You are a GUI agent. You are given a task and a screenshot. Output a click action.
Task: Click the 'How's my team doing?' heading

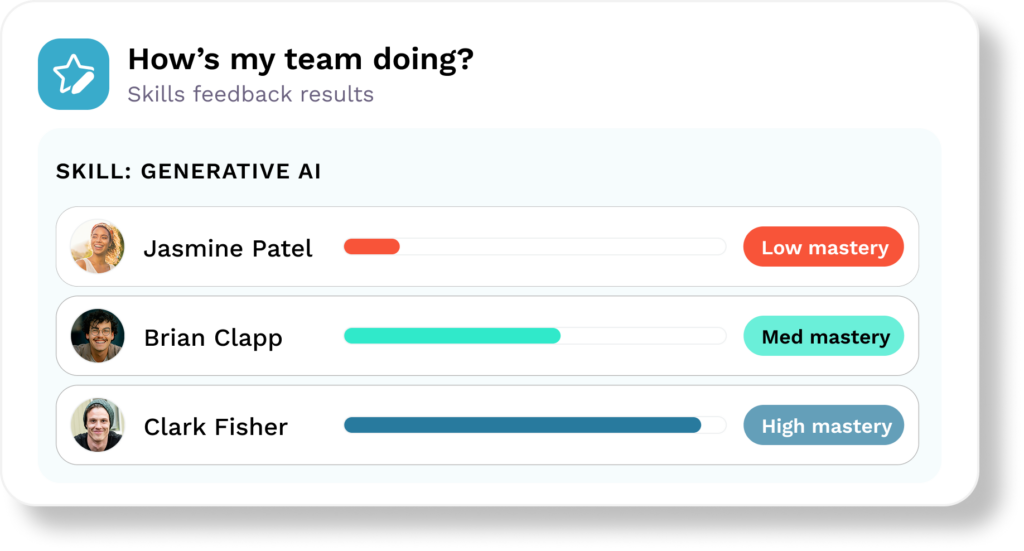pos(300,59)
